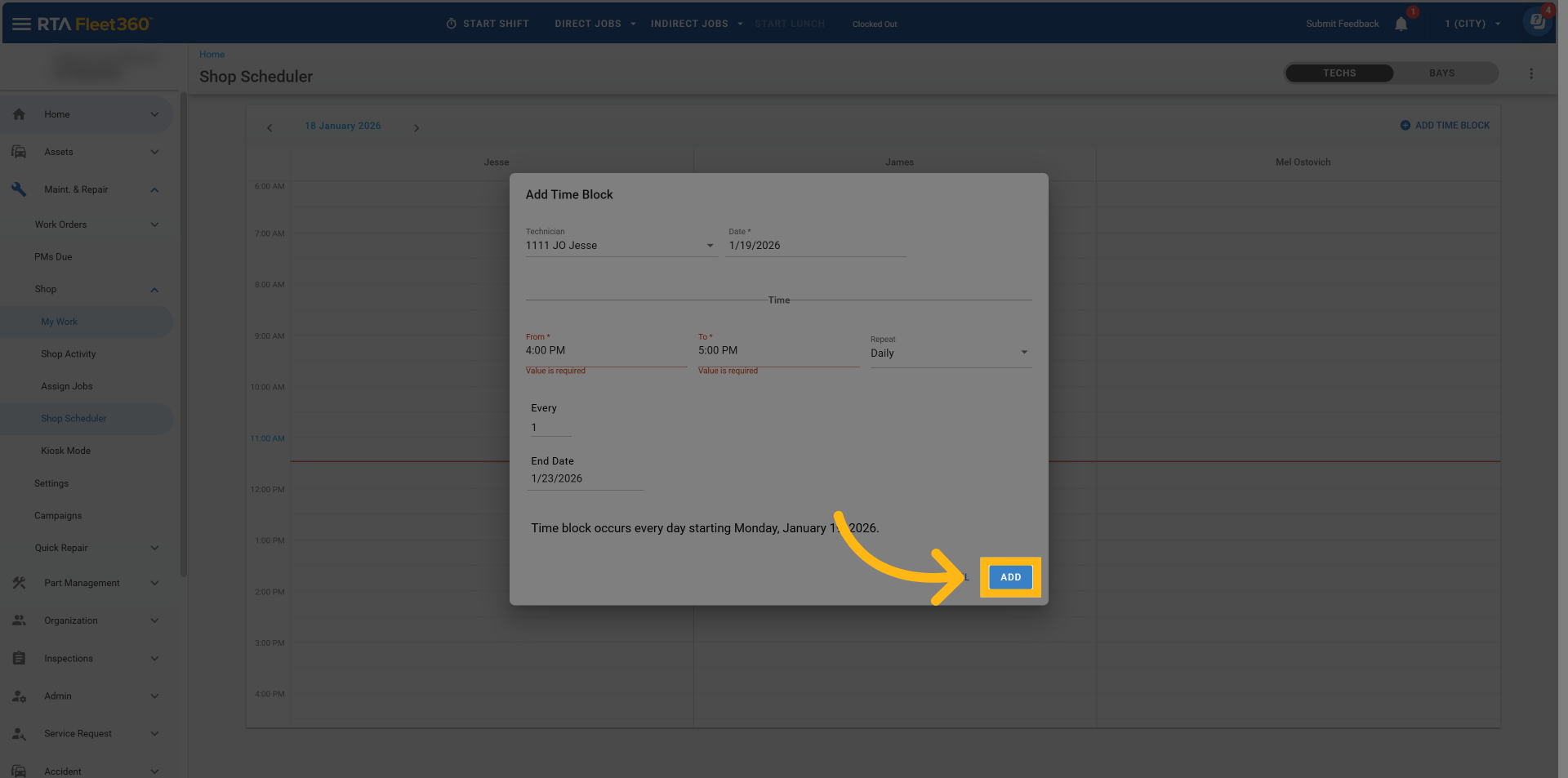Click the Maint. & Repair wrench icon
Image resolution: width=1568 pixels, height=778 pixels.
coord(19,189)
